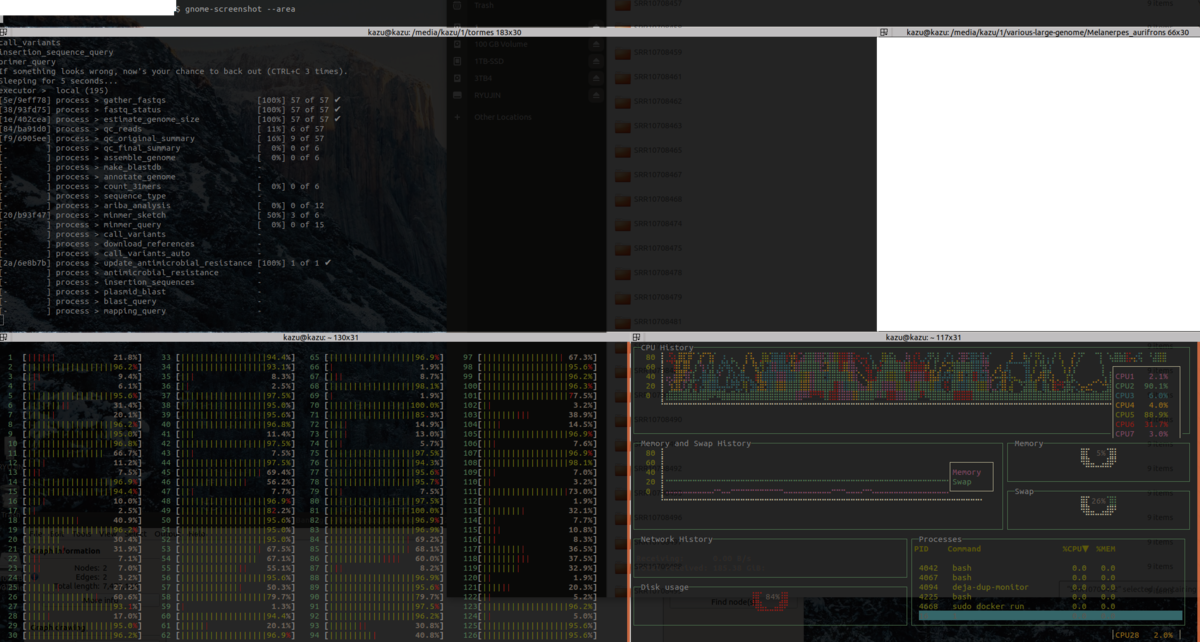This screenshot has width=1200, height=642.
Task: Click the CPU2 90.1% legend entry
Action: point(1140,386)
